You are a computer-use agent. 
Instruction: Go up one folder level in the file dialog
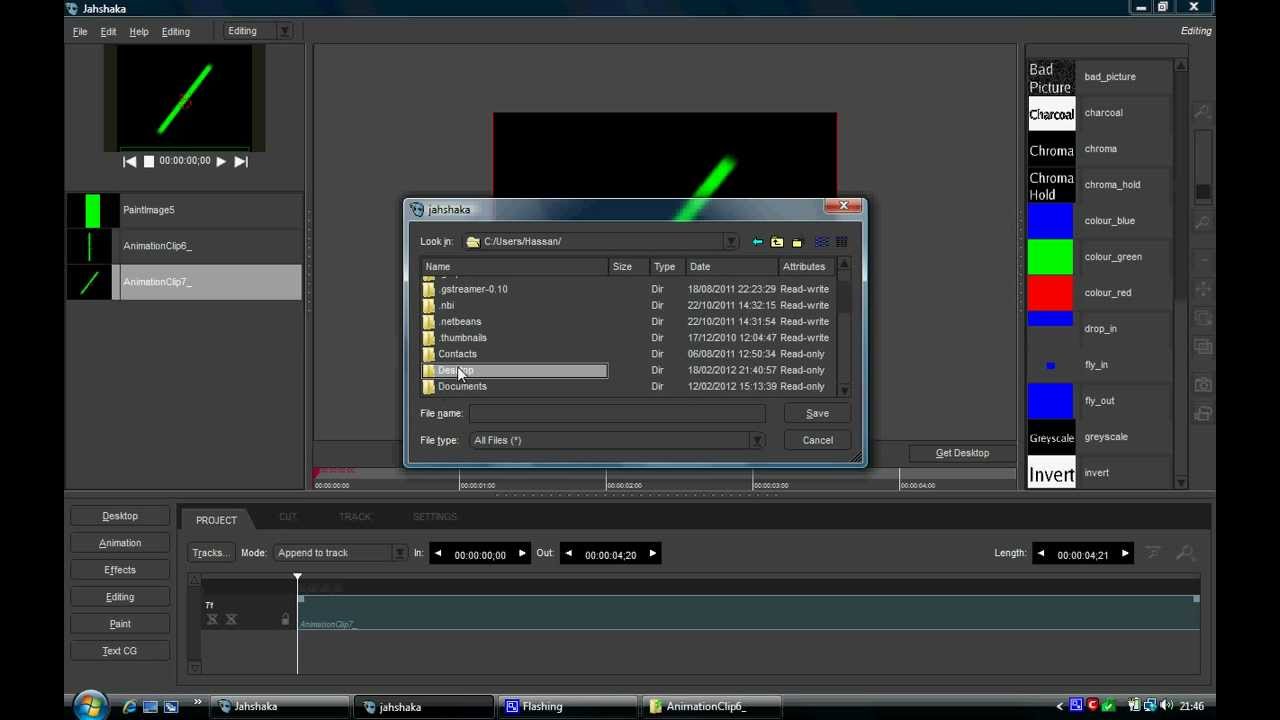click(x=777, y=242)
